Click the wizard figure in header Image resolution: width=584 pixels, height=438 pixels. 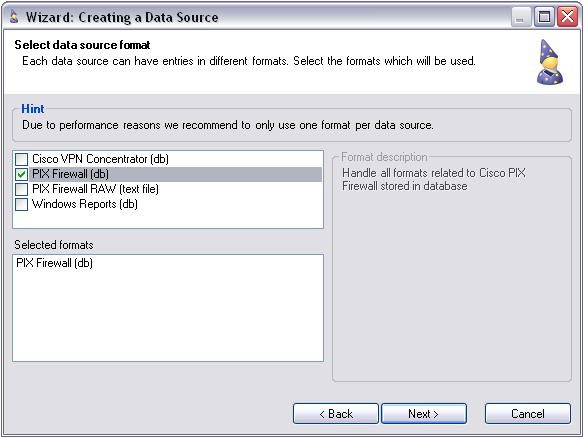pyautogui.click(x=550, y=62)
